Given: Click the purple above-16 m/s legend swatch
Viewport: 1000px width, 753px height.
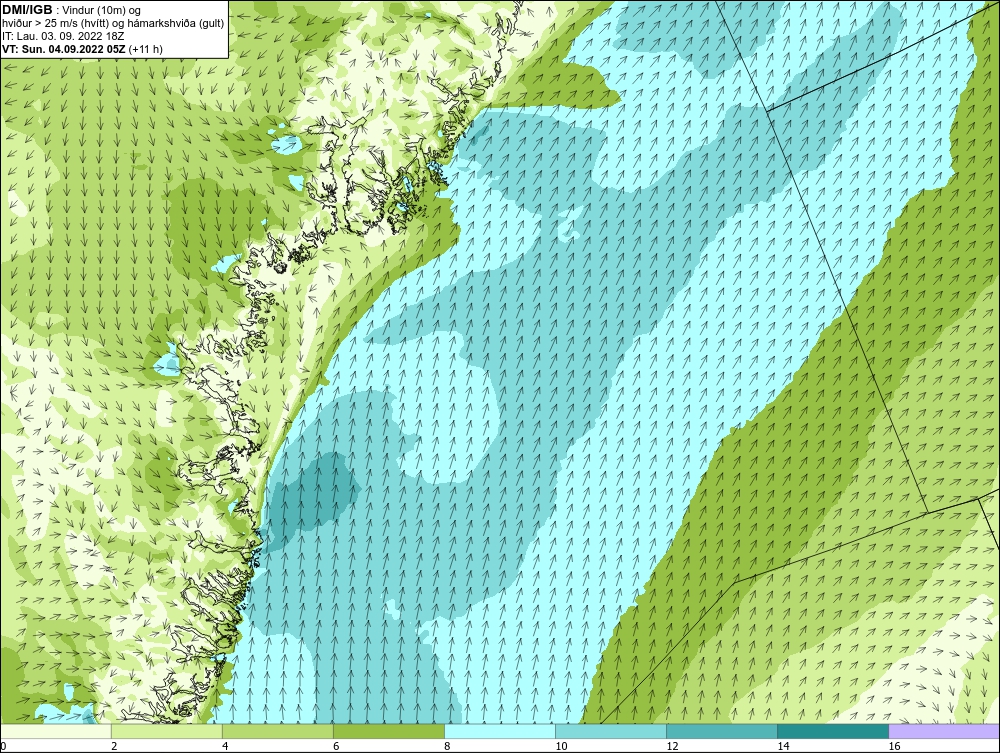Looking at the screenshot, I should pyautogui.click(x=944, y=731).
